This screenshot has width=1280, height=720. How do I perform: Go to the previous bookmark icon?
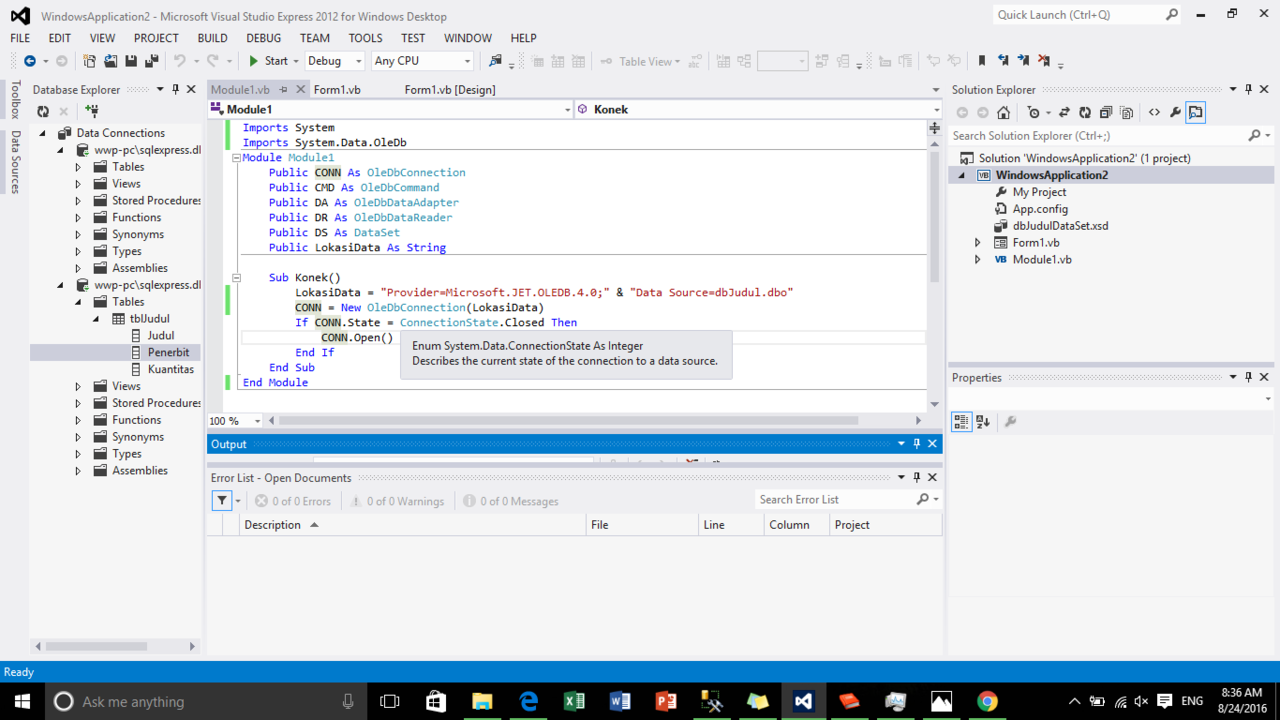(1003, 61)
